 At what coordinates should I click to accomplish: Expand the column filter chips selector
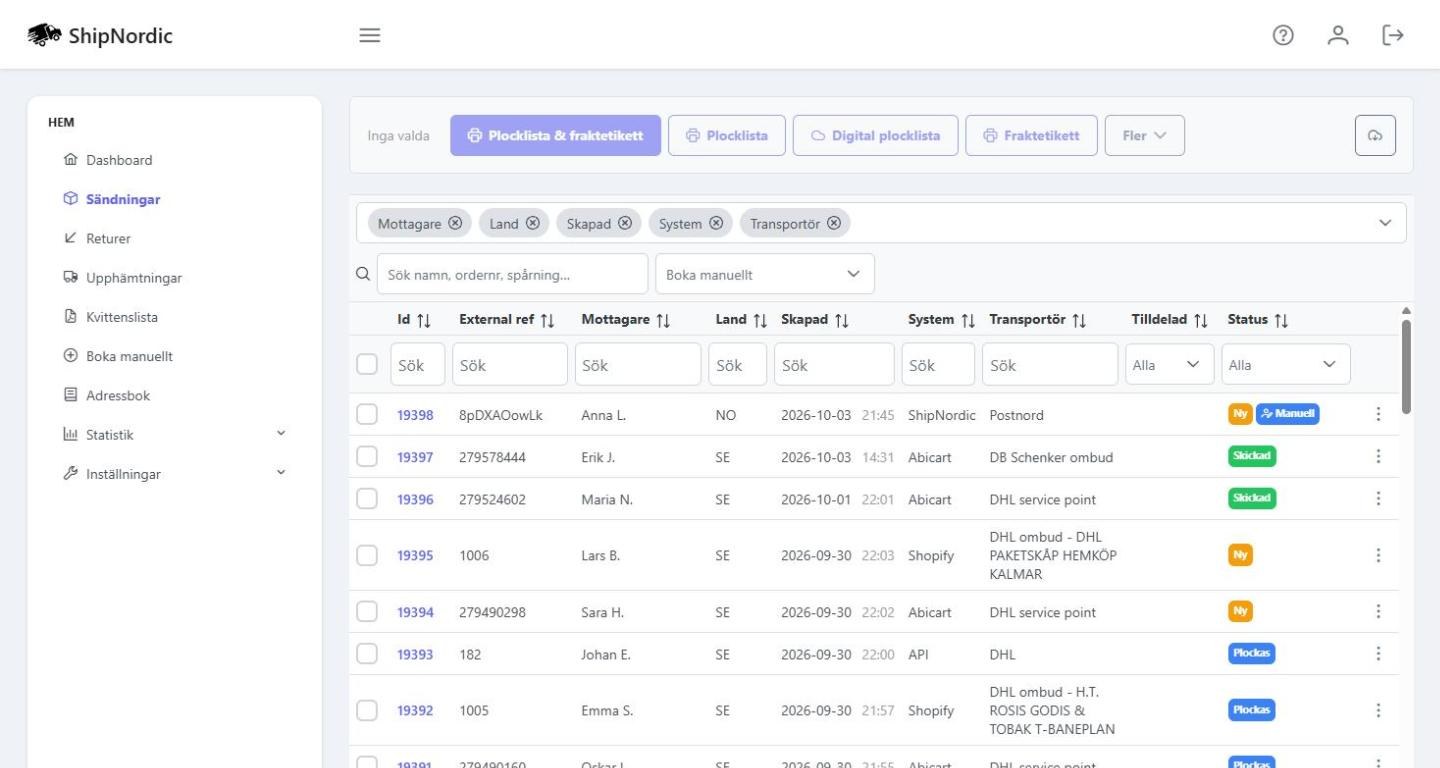point(1385,223)
